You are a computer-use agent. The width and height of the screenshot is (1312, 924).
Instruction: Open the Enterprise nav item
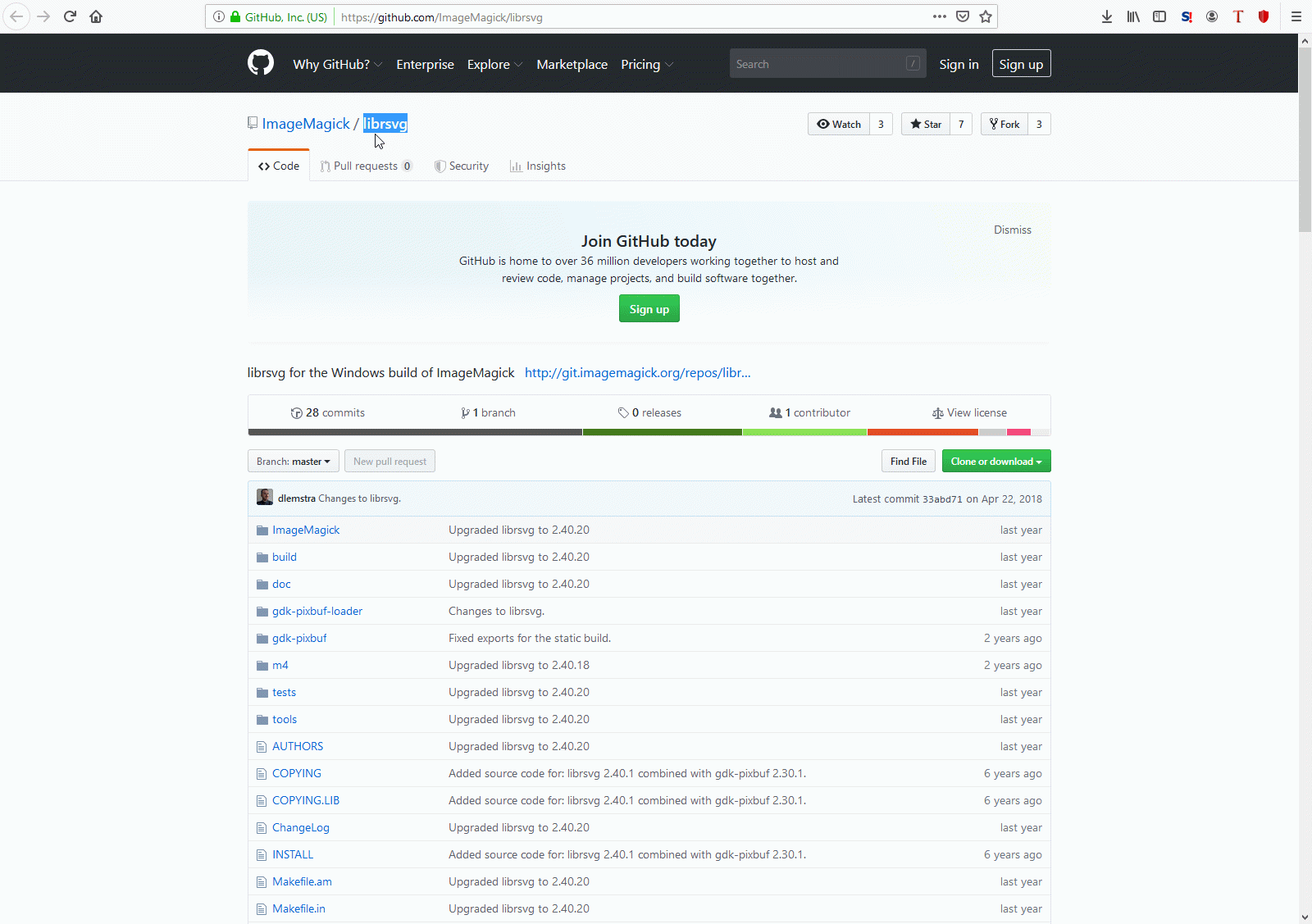pos(425,64)
